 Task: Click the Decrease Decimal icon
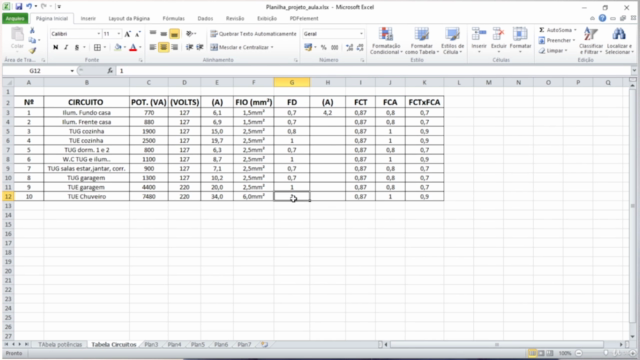coord(360,47)
